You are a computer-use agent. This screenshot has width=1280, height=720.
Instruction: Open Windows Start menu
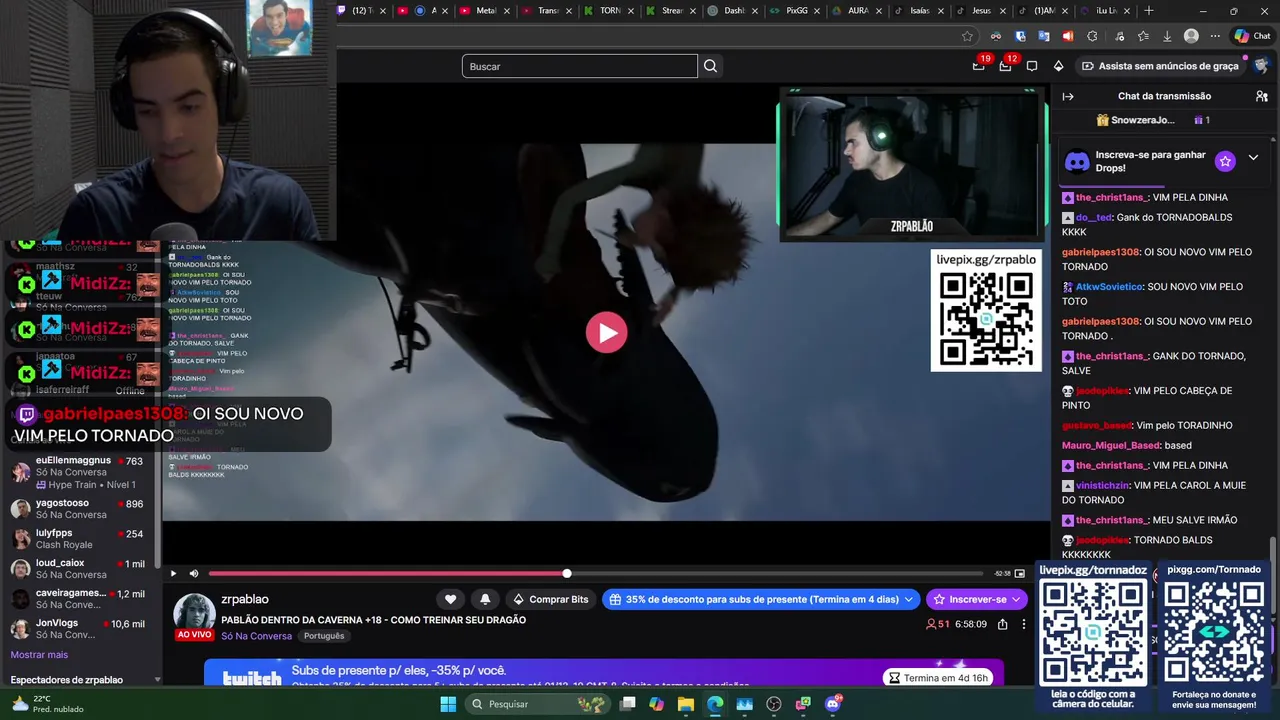pyautogui.click(x=448, y=704)
